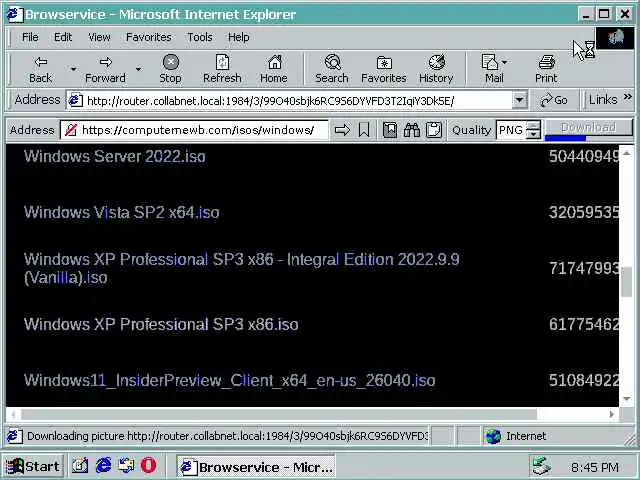Increase Quality with the up stepper arrow
This screenshot has width=640, height=480.
click(533, 125)
